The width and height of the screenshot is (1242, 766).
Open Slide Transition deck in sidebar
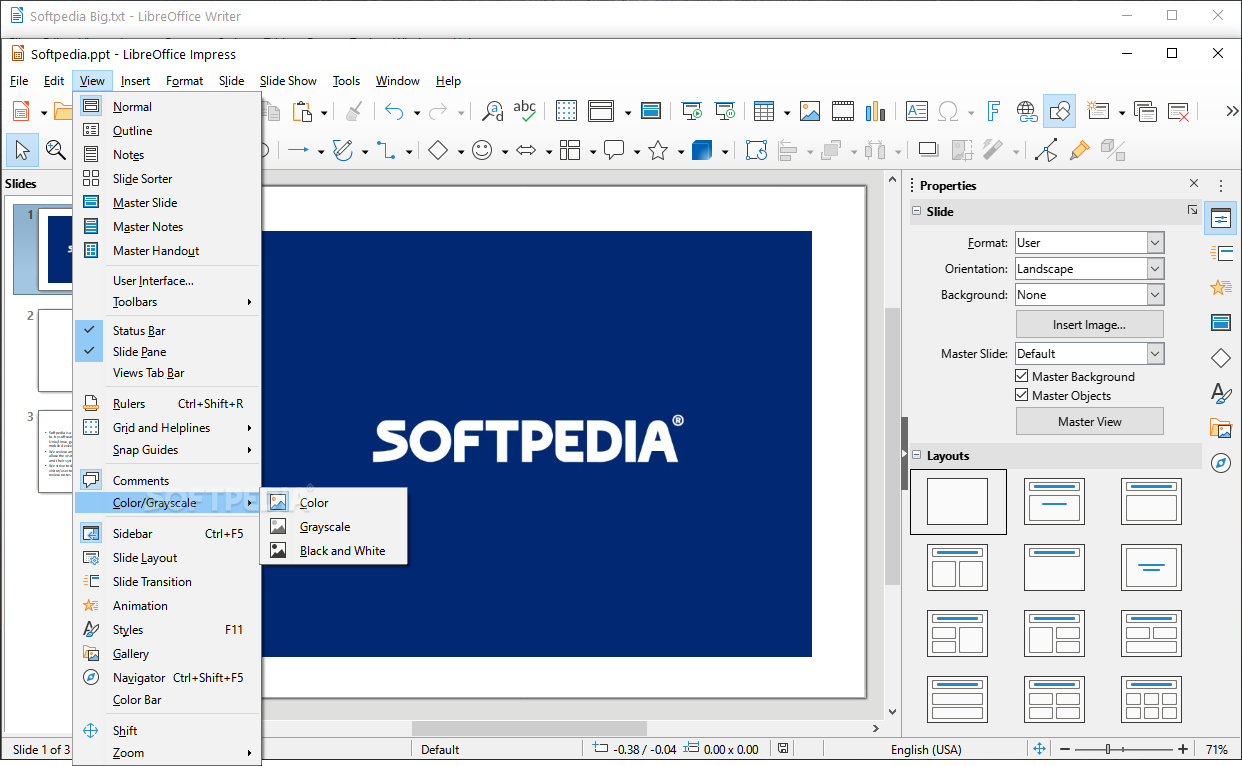pyautogui.click(x=1220, y=254)
